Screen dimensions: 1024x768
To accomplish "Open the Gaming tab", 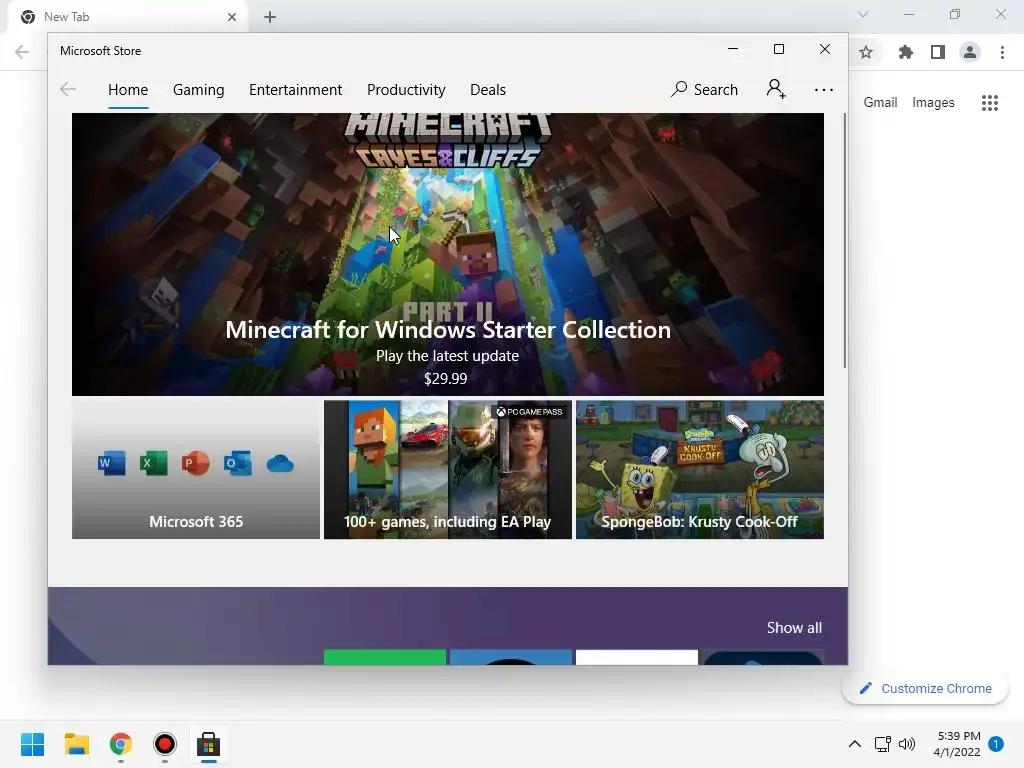I will pos(199,90).
